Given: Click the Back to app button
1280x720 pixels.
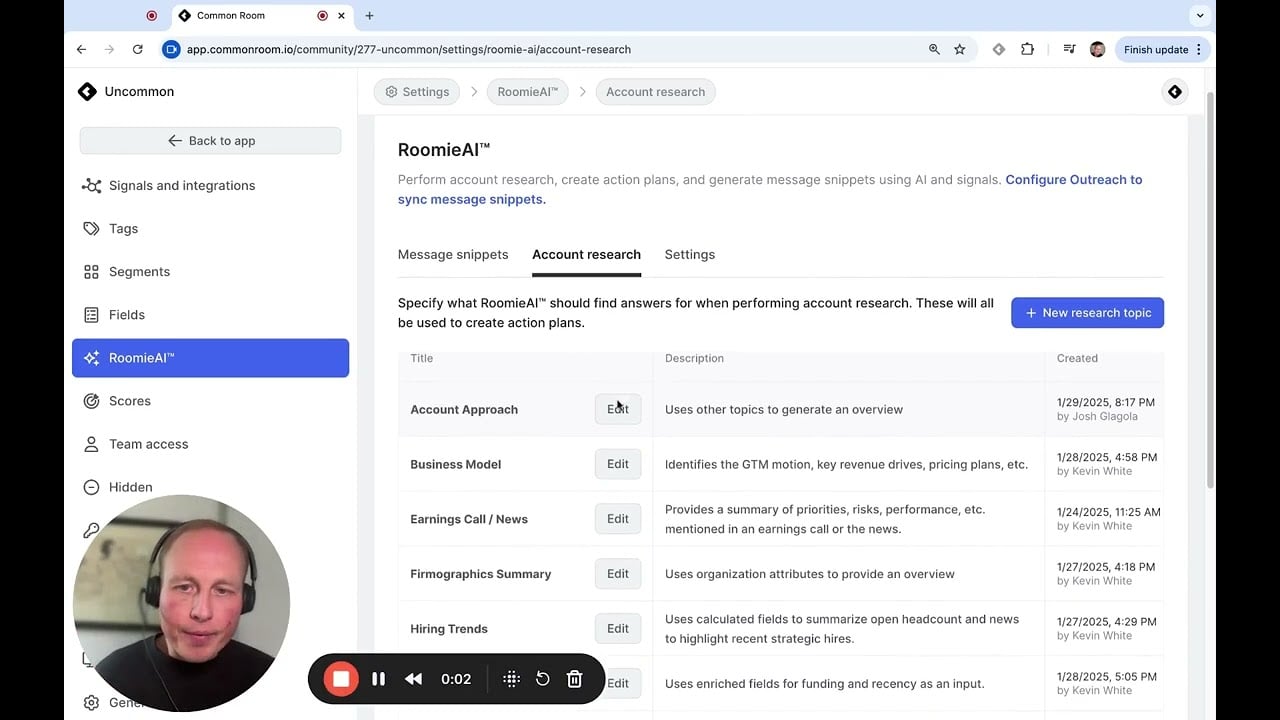Looking at the screenshot, I should coord(210,141).
